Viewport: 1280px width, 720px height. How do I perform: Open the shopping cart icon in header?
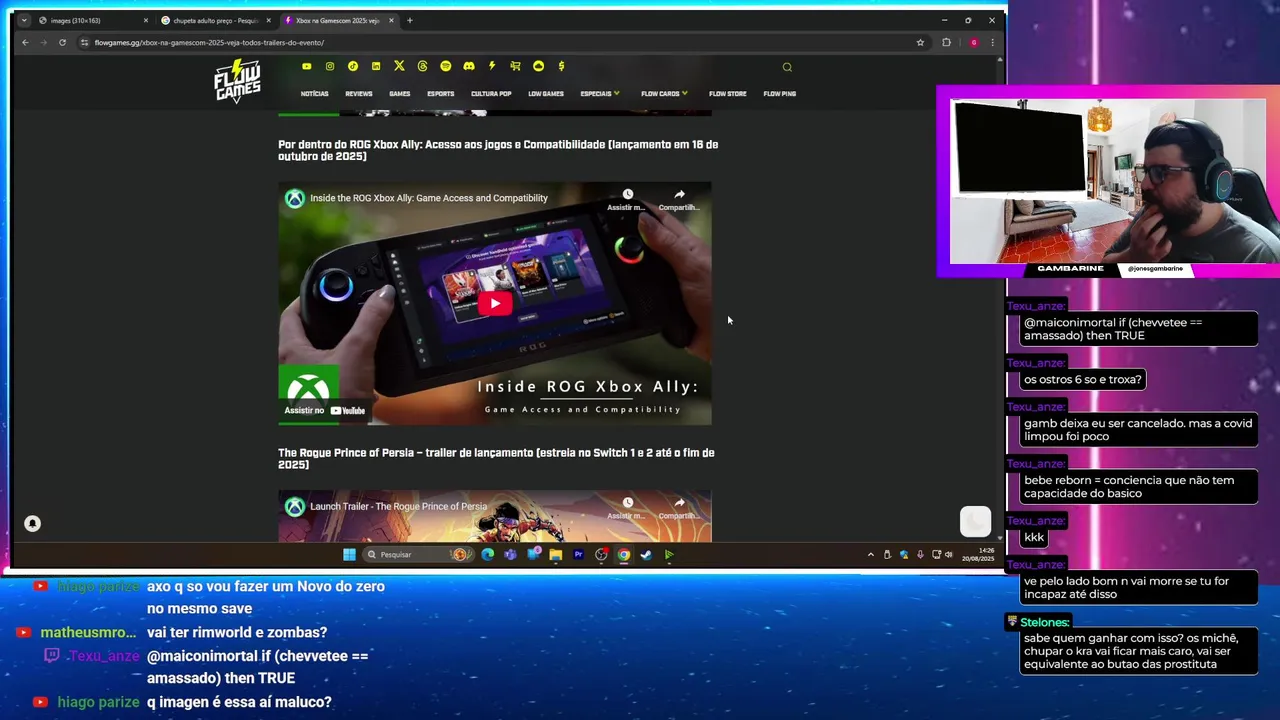tap(515, 67)
